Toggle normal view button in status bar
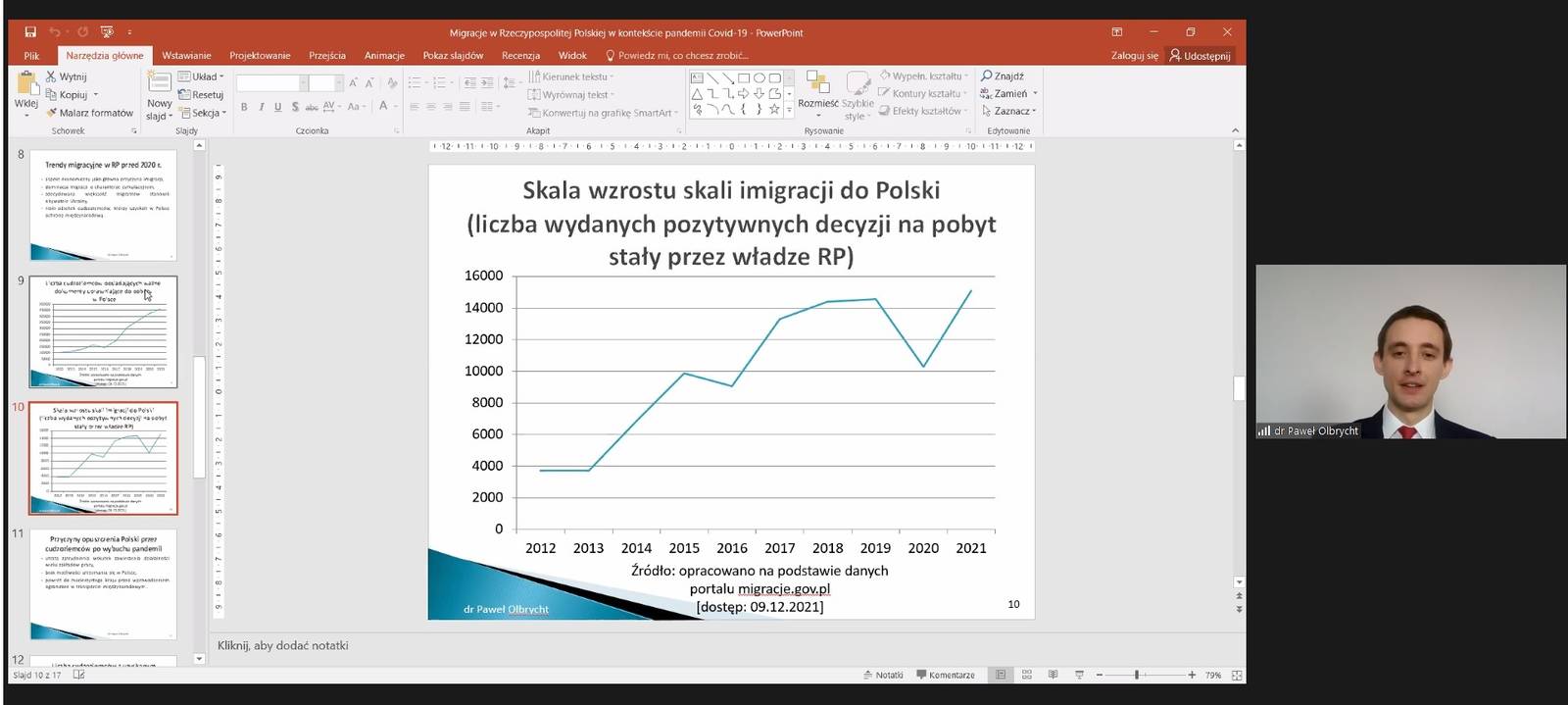 pyautogui.click(x=1001, y=675)
